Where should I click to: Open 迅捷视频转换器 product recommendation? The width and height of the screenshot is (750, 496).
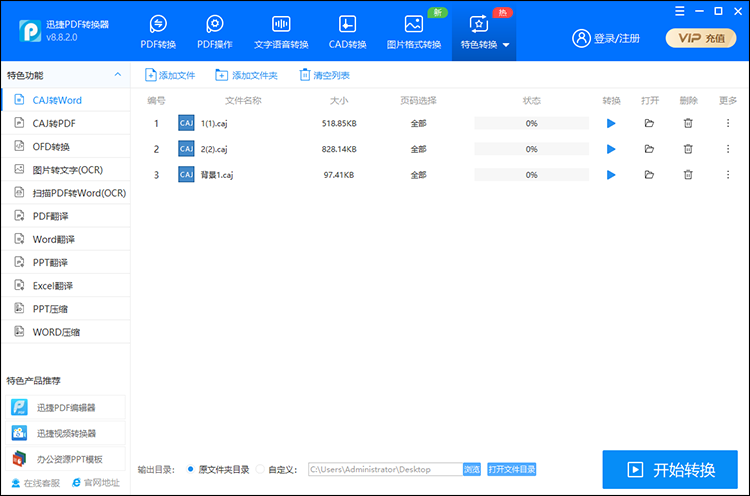(x=66, y=433)
